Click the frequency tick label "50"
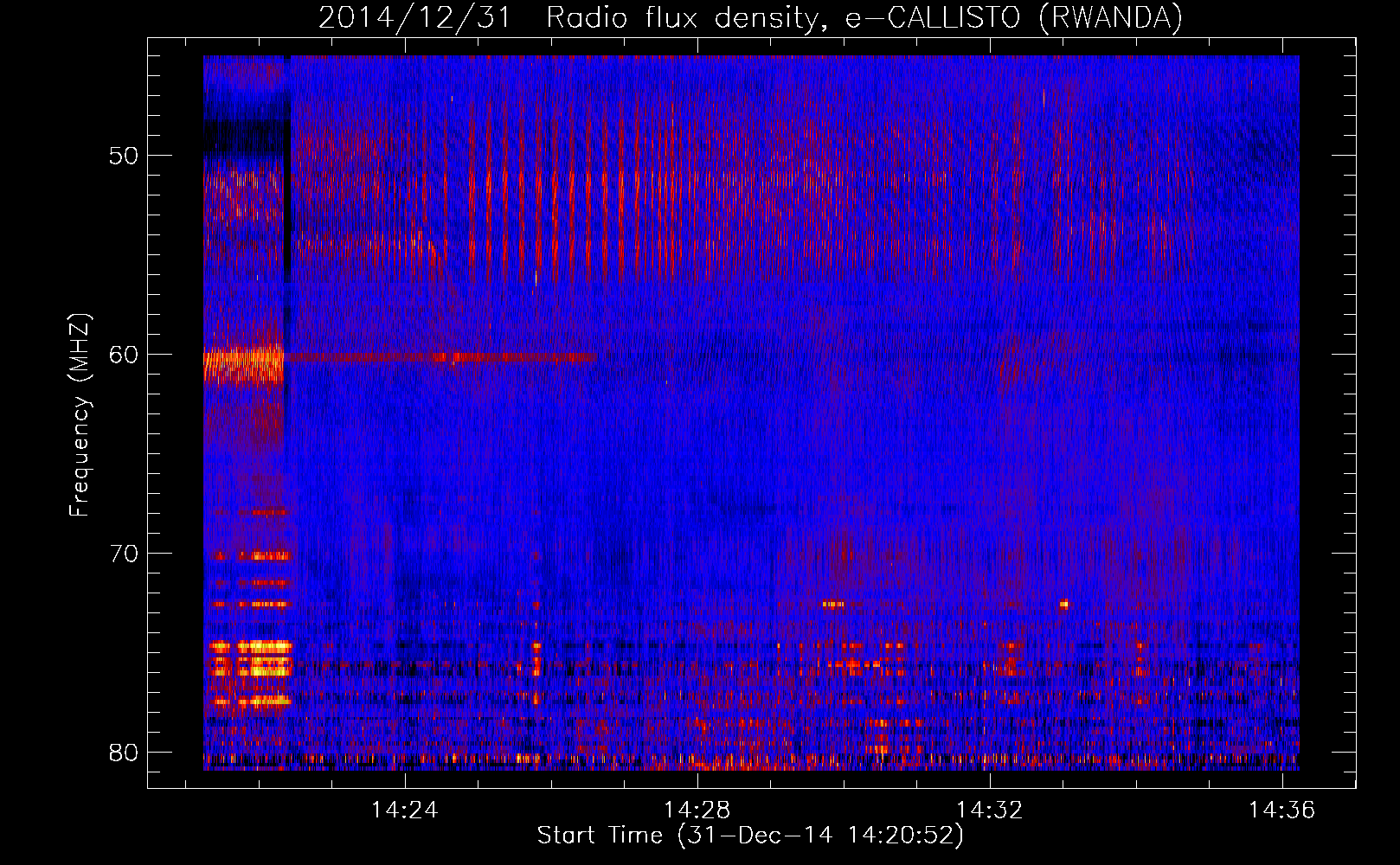 tap(124, 156)
